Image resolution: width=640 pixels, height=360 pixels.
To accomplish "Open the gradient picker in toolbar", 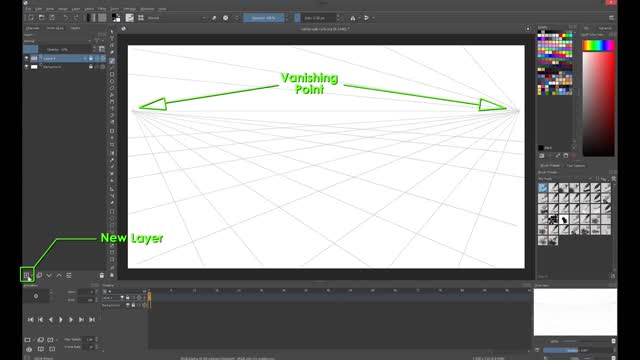I will pos(91,18).
